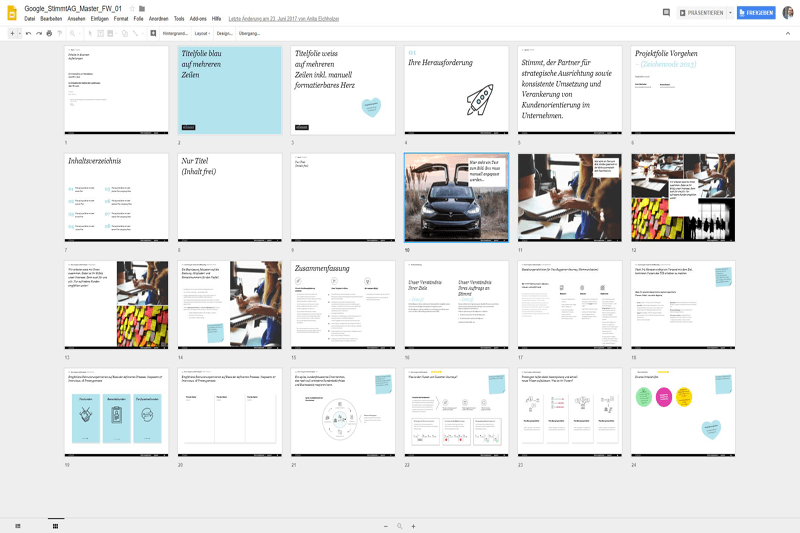
Task: Zoom out with the minus button
Action: (x=386, y=526)
